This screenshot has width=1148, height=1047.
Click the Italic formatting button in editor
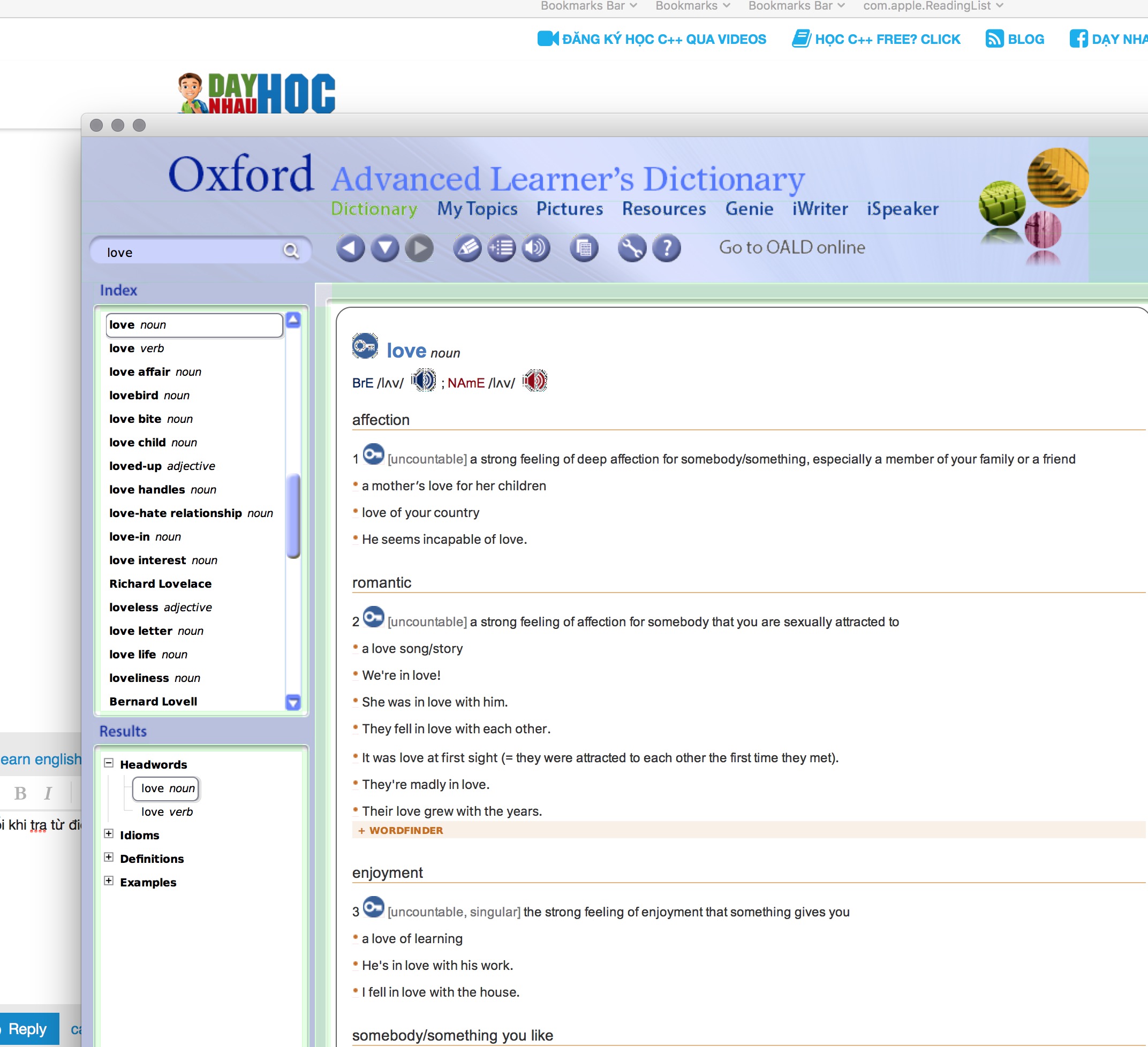[x=48, y=793]
